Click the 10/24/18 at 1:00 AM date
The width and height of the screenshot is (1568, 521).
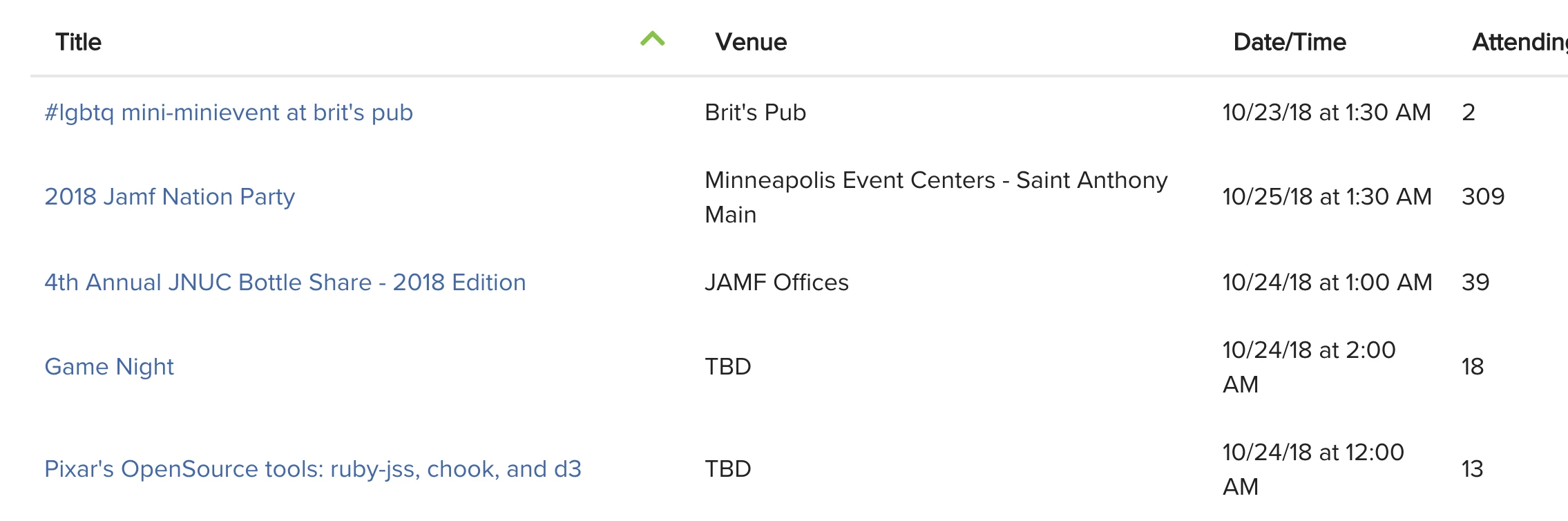(1327, 282)
